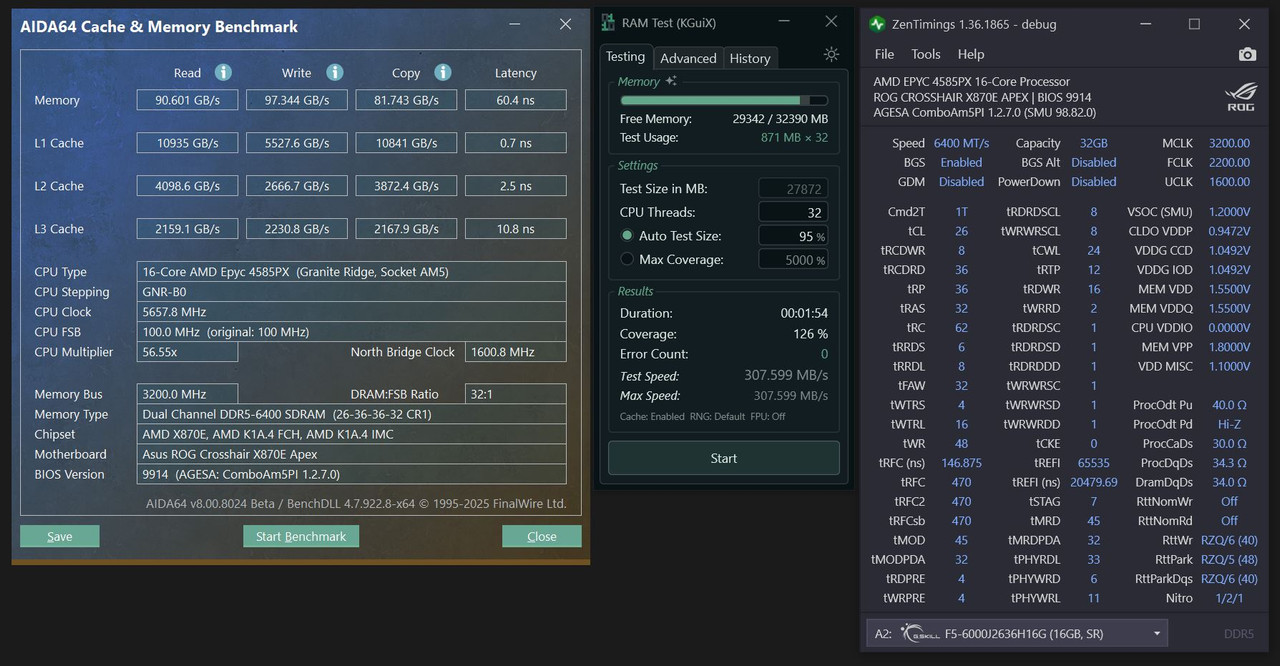Click the ZenTimings app icon in title bar

pyautogui.click(x=877, y=24)
